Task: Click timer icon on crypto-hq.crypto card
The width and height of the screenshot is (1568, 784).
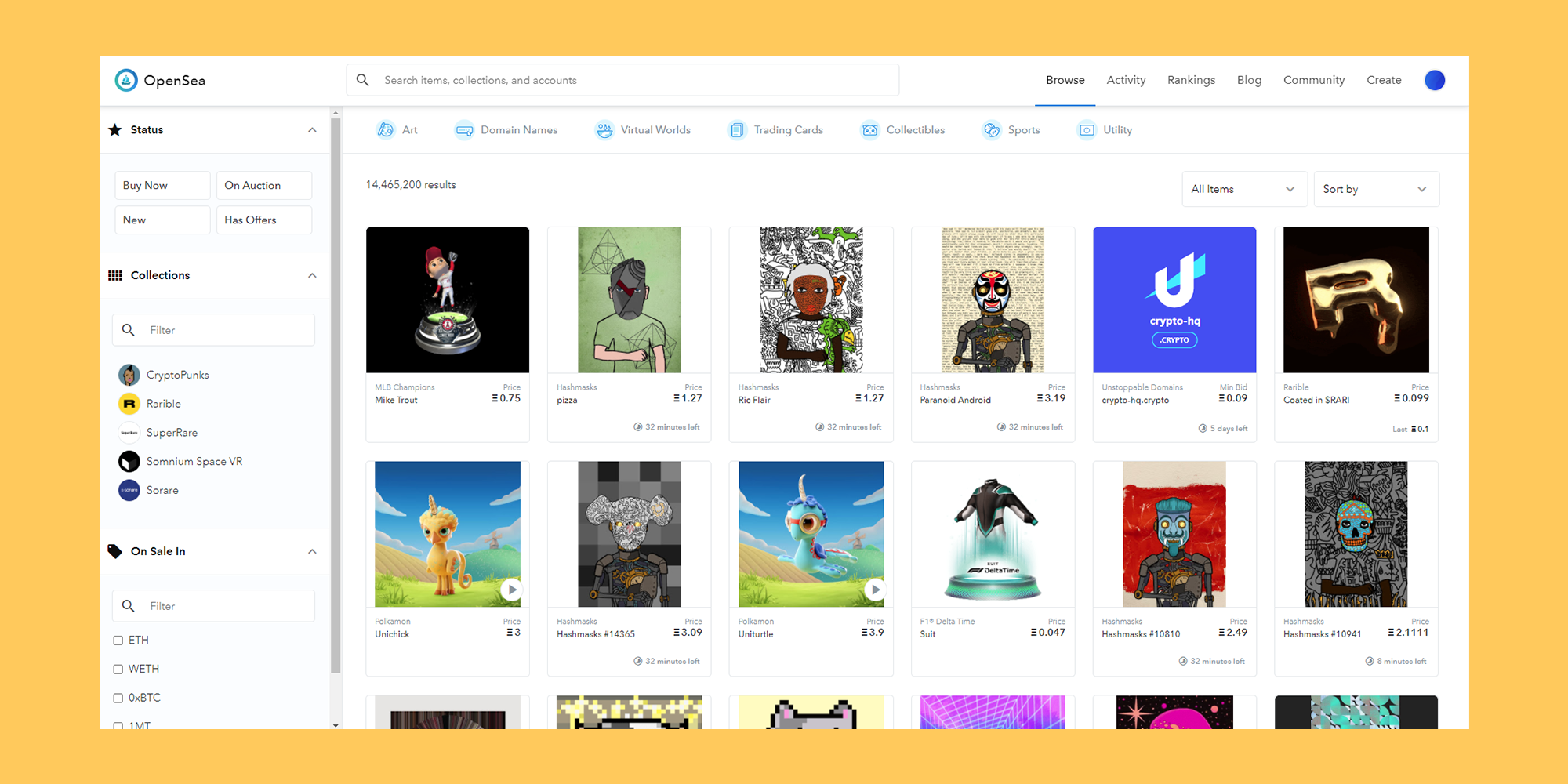Action: click(x=1203, y=429)
